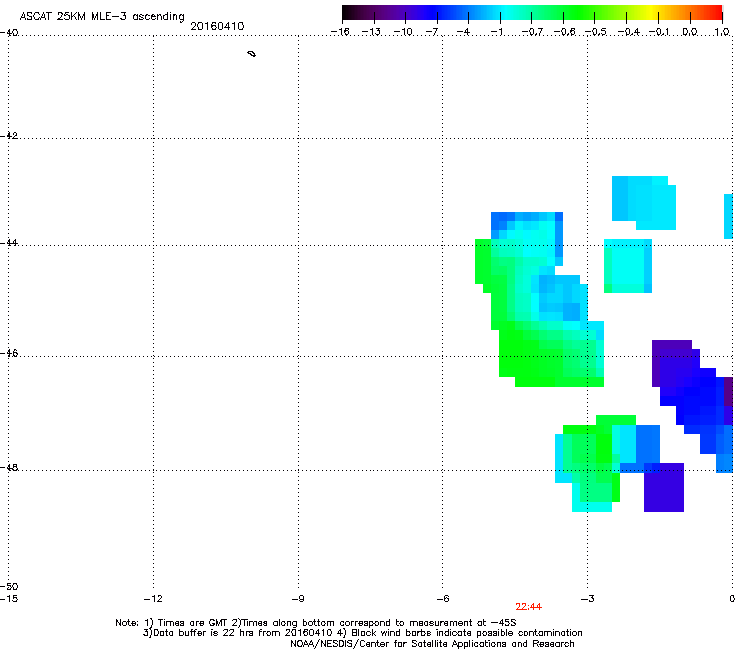Click the -1 colorbar tick label
The width and height of the screenshot is (740, 650).
(496, 32)
